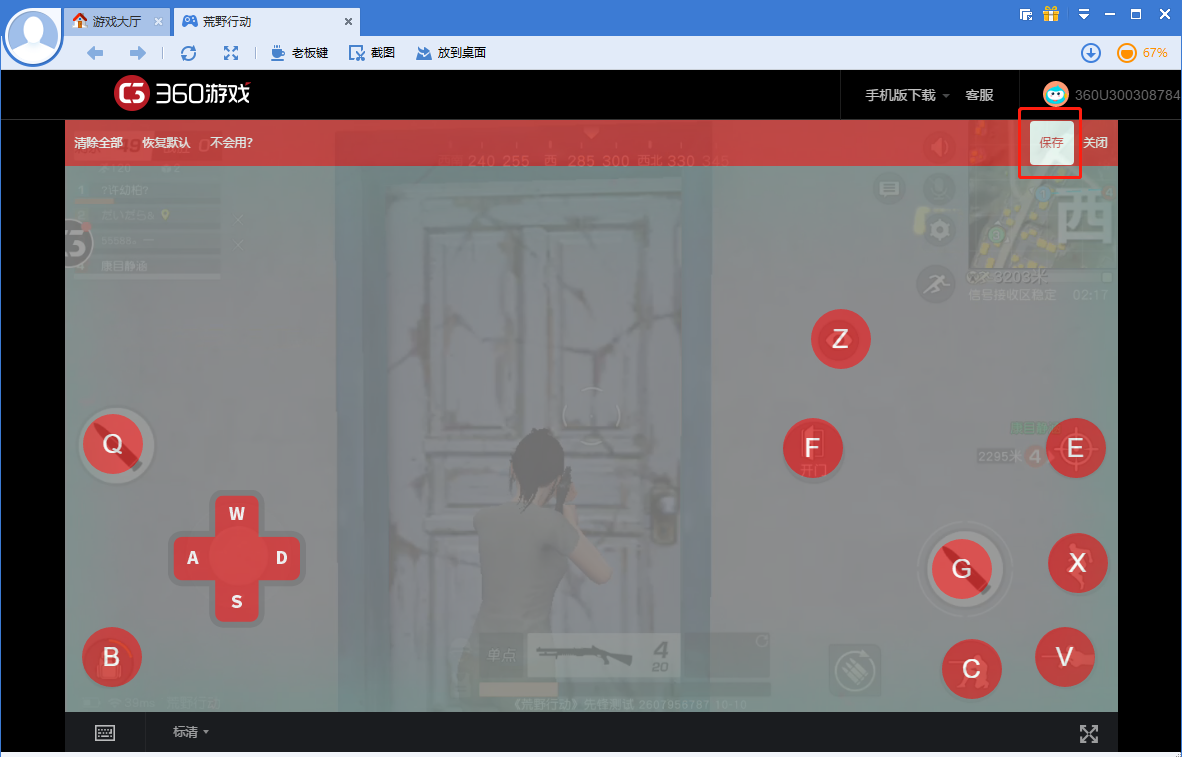The height and width of the screenshot is (757, 1182).
Task: Enter fullscreen with the expand arrows icon
Action: [x=1089, y=734]
